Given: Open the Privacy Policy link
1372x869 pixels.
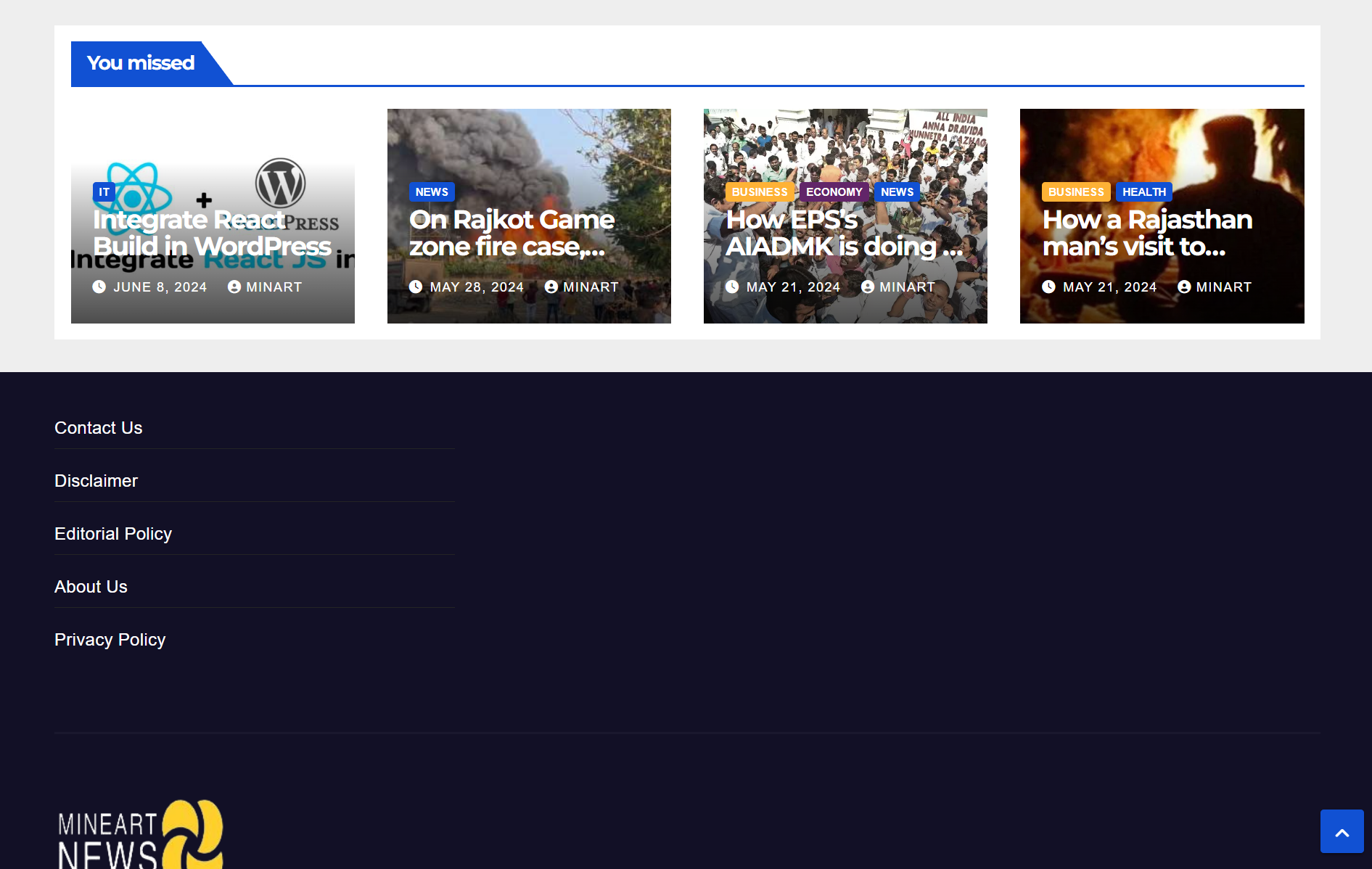Looking at the screenshot, I should click(110, 640).
